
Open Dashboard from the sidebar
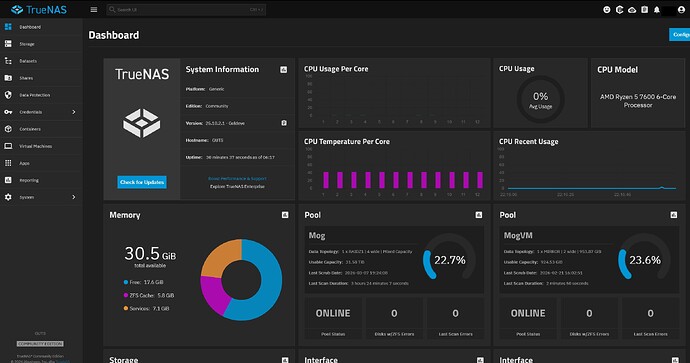tap(41, 27)
